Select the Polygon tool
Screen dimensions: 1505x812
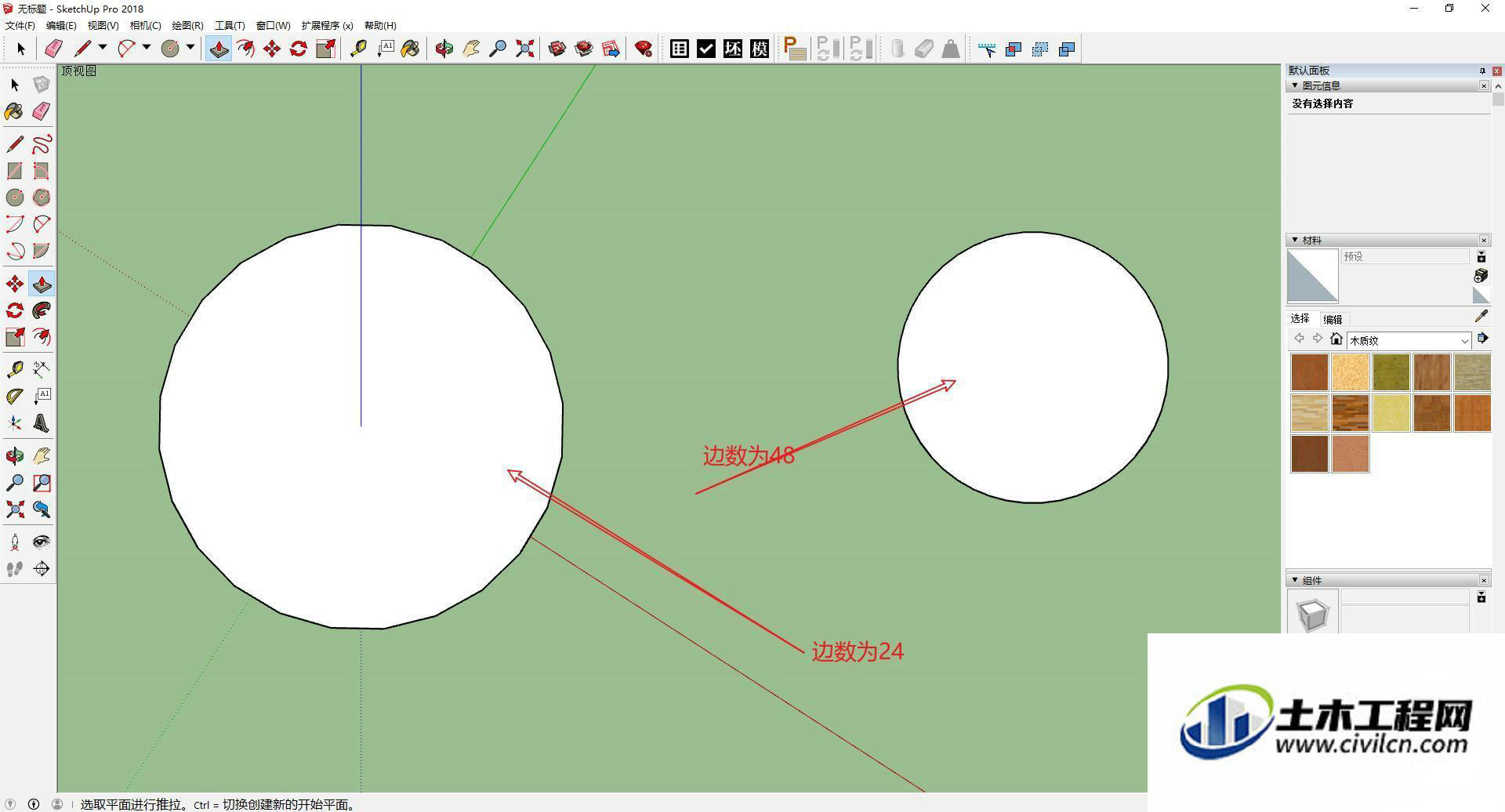point(42,198)
